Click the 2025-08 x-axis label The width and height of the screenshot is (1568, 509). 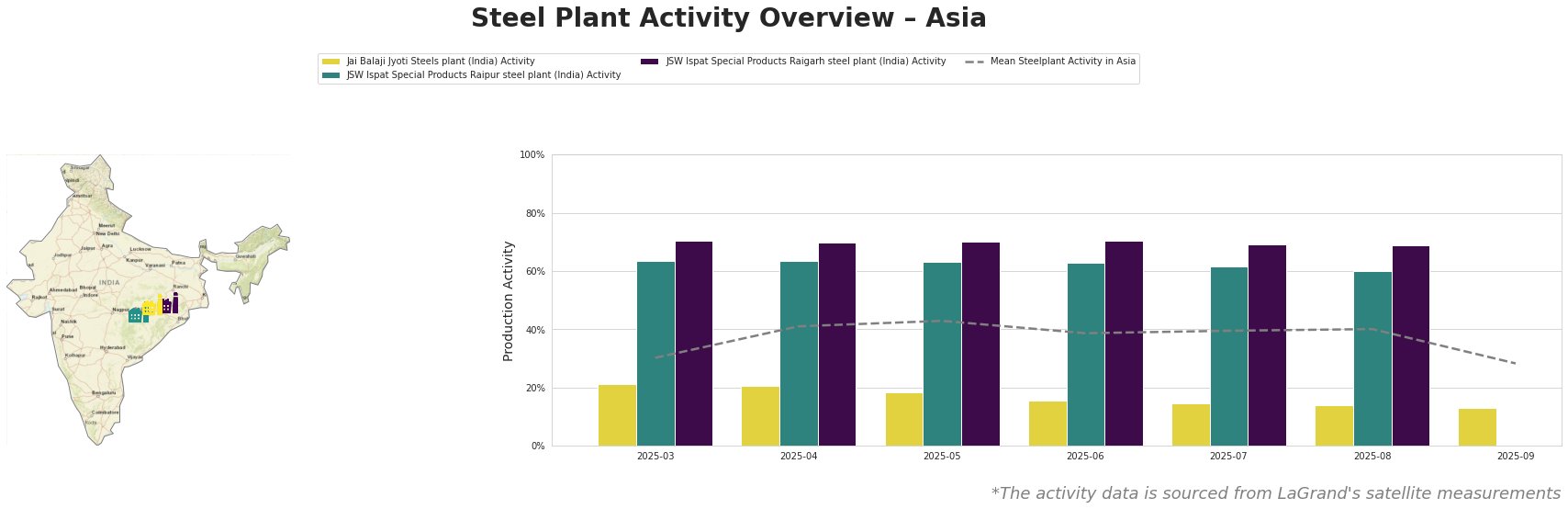click(1372, 456)
